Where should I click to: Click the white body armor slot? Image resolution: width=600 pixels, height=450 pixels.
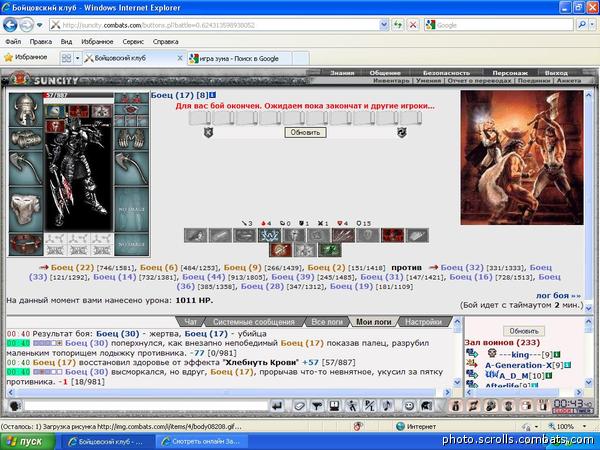click(26, 210)
